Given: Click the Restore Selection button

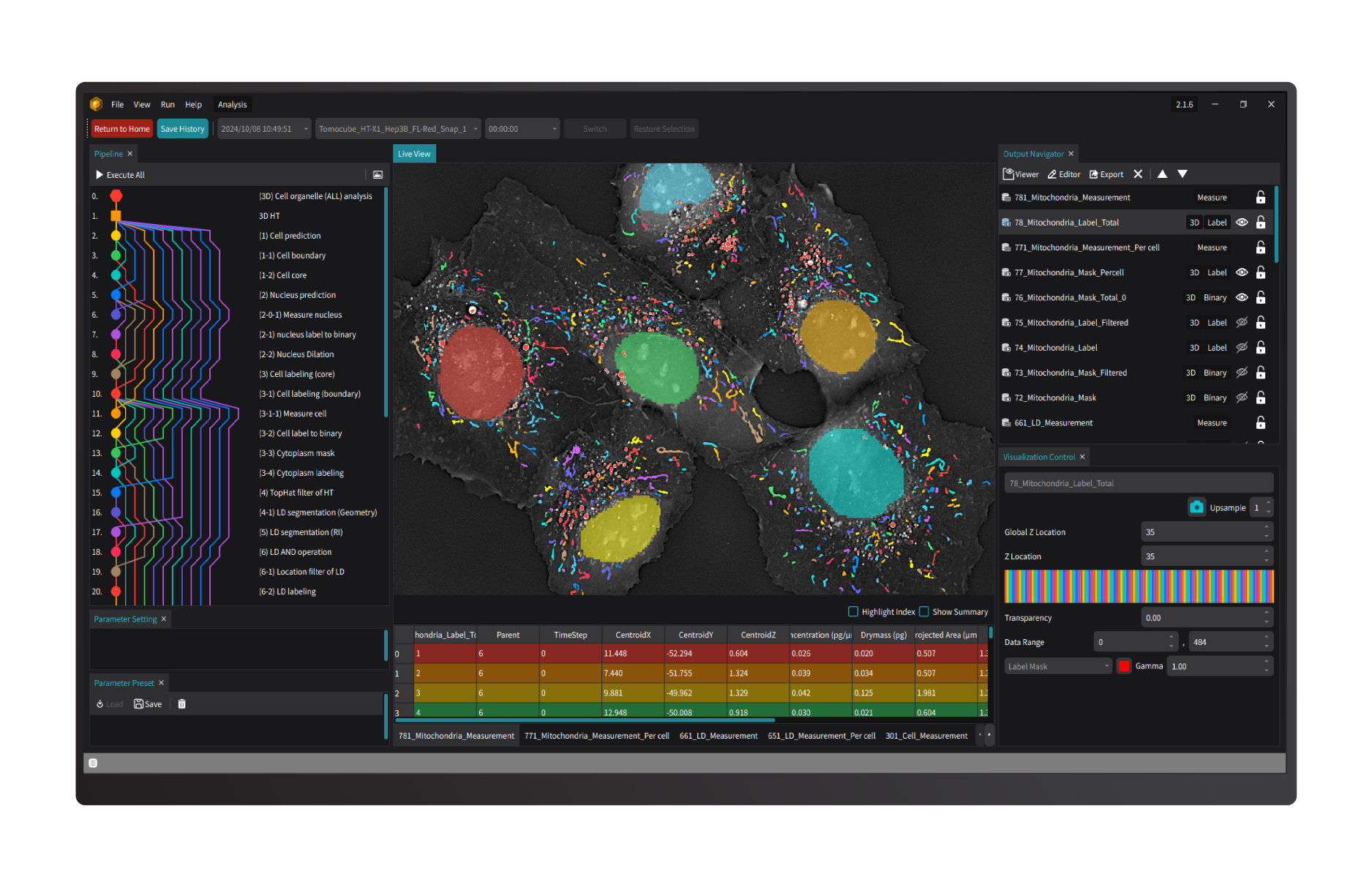Looking at the screenshot, I should pyautogui.click(x=664, y=129).
